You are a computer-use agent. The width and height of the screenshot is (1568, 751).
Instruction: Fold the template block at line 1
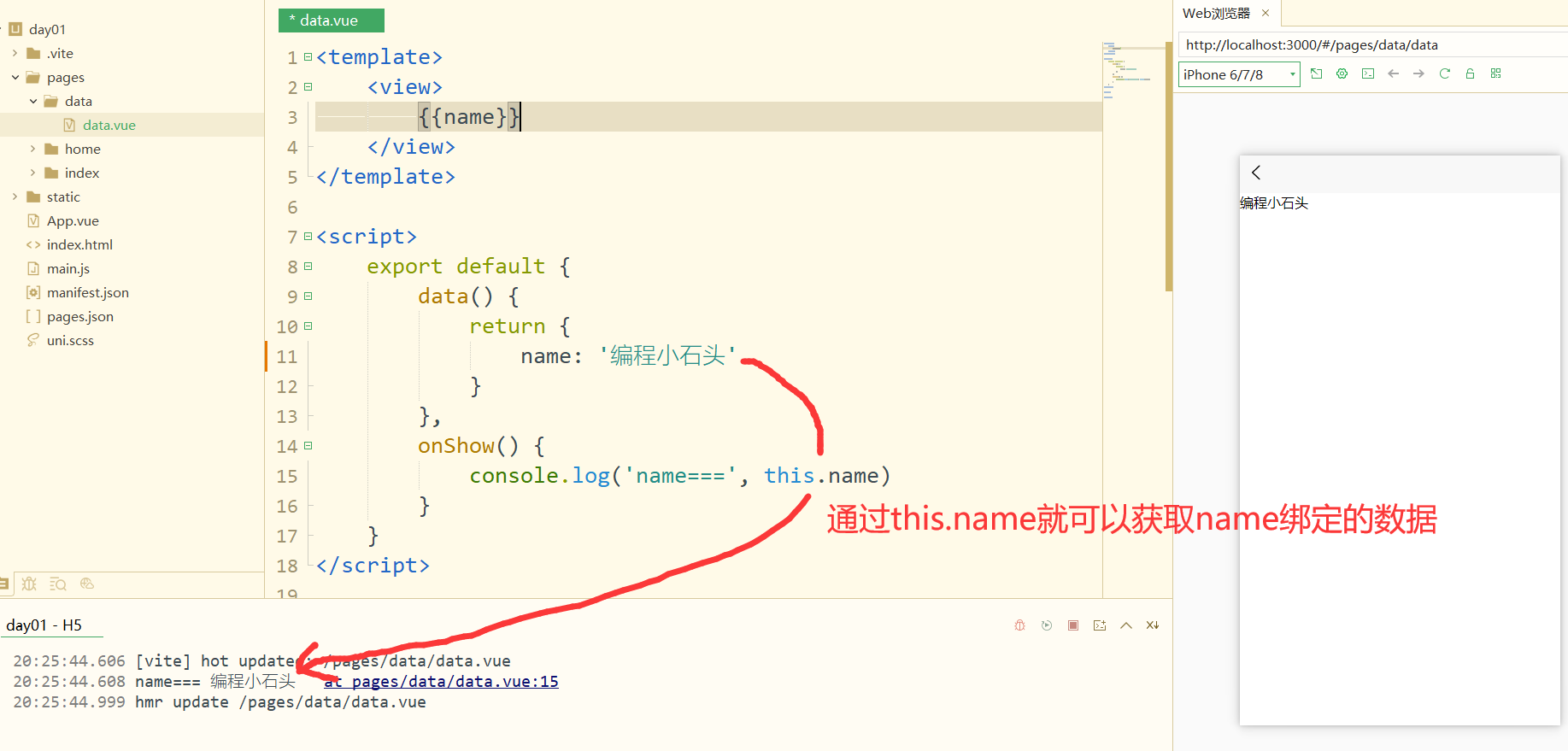(308, 57)
